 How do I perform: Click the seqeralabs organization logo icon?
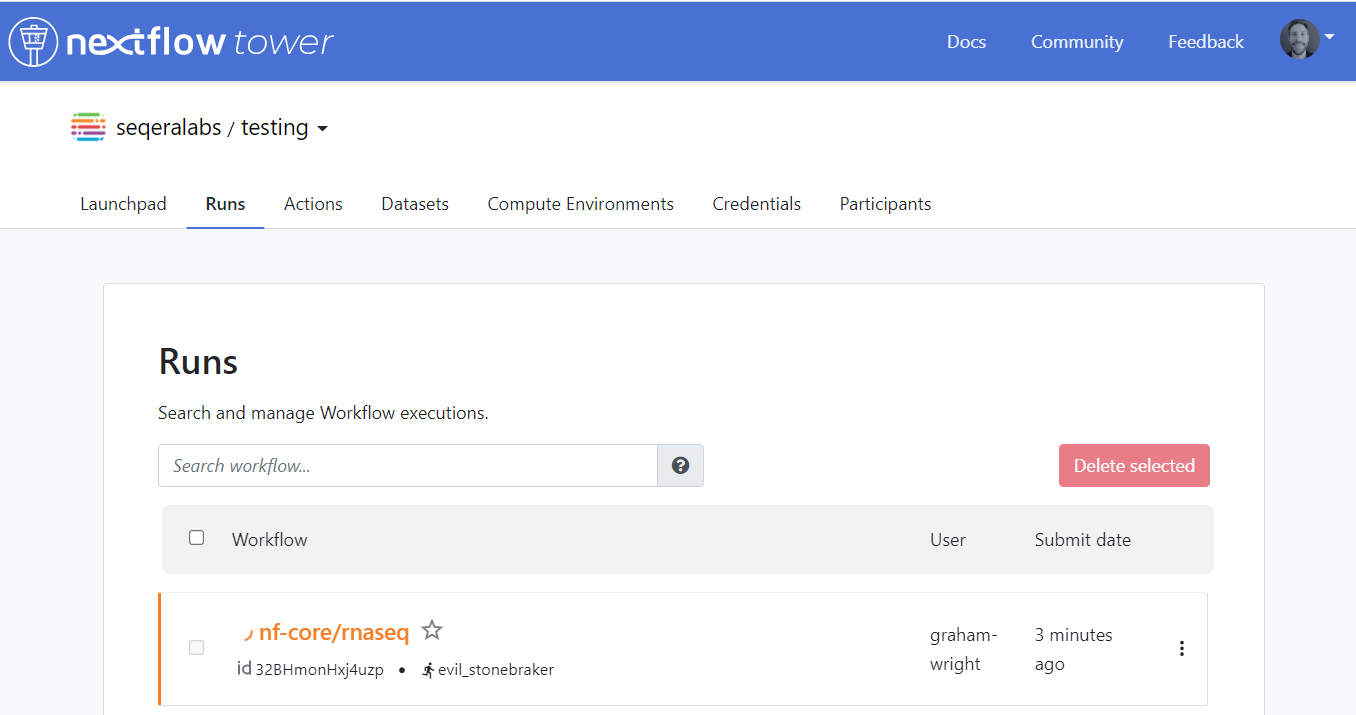89,127
